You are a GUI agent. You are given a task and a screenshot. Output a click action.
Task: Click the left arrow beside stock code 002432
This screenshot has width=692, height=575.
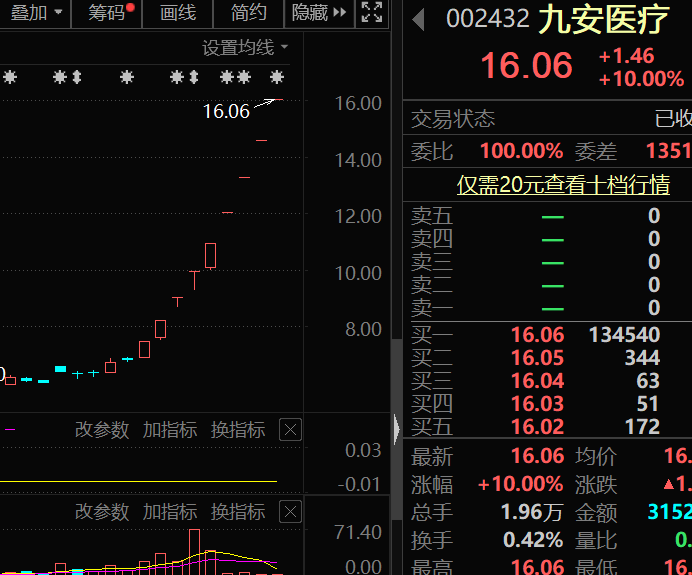(x=418, y=20)
